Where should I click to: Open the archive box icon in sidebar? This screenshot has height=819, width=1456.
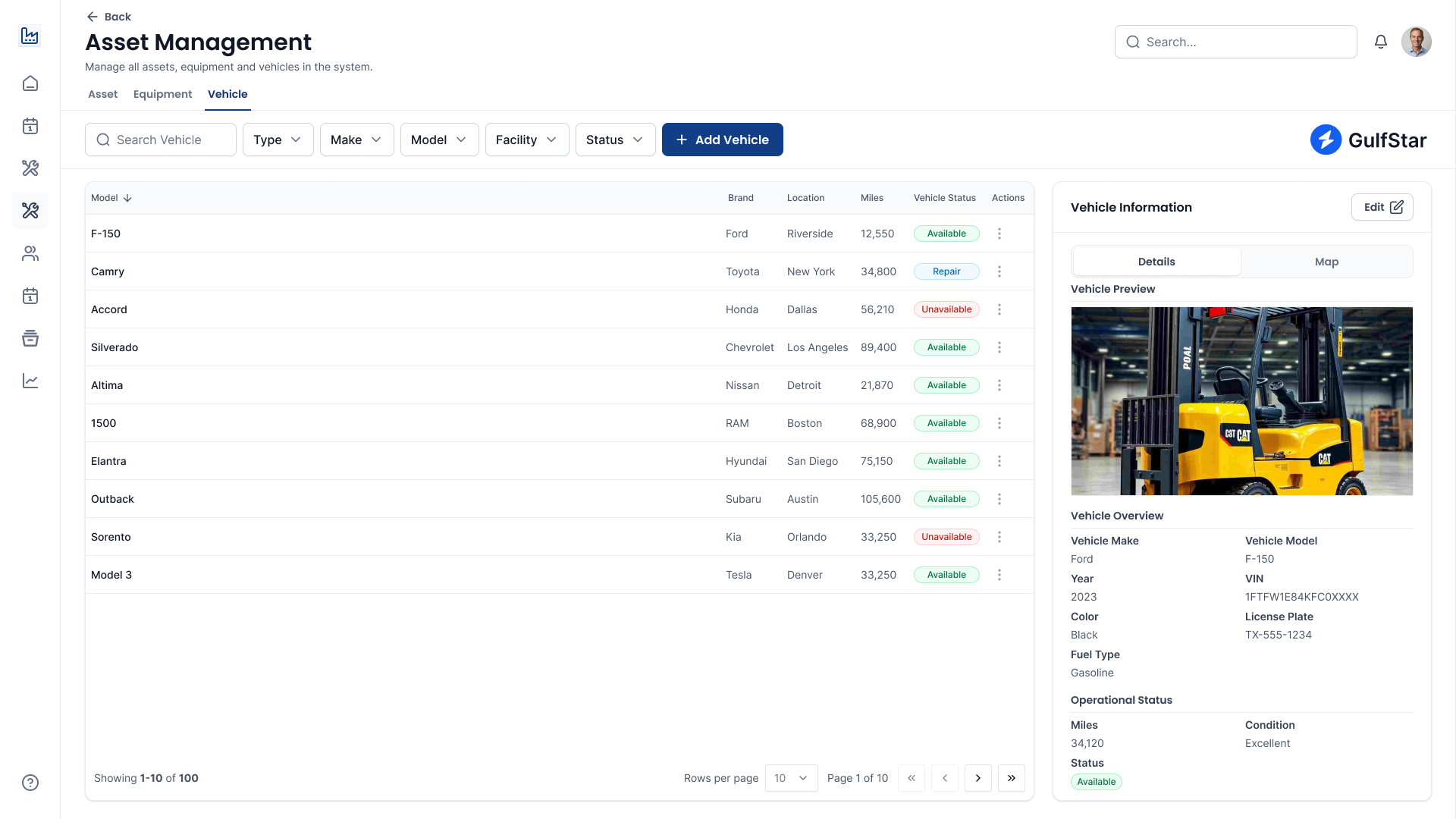[x=30, y=338]
